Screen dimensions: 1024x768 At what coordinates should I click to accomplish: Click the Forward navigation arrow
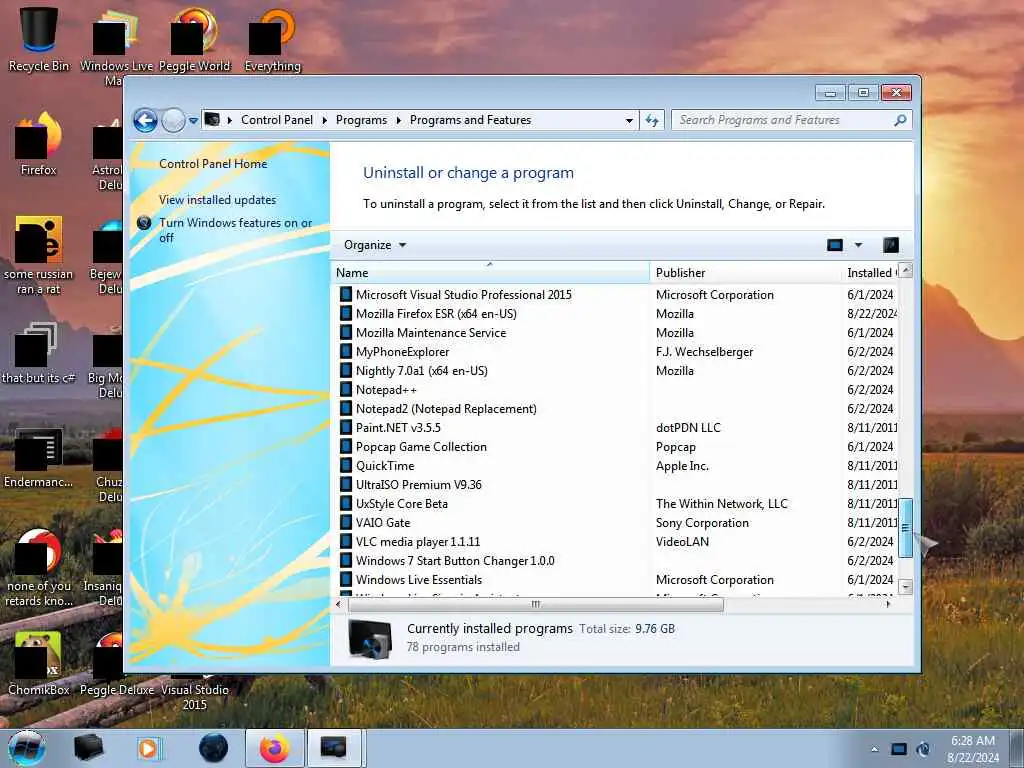pyautogui.click(x=173, y=120)
